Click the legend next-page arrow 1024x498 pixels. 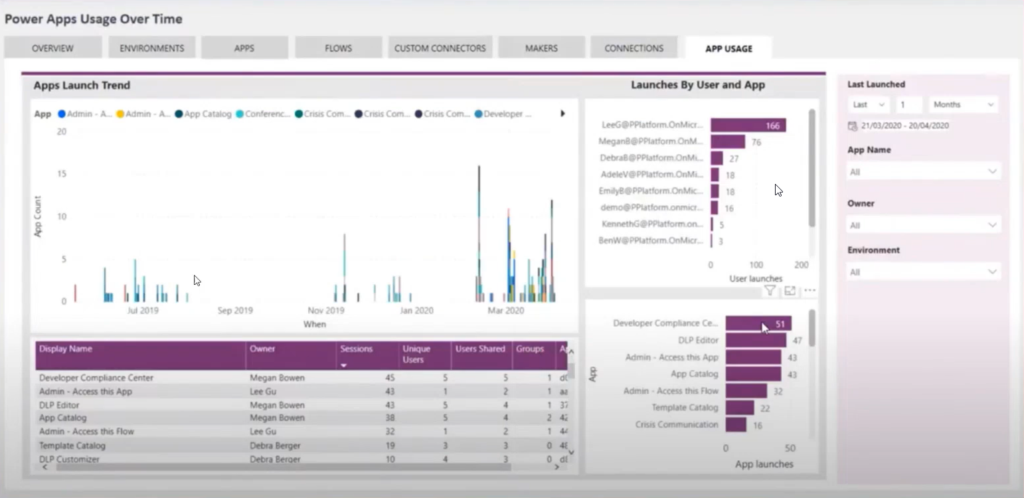pyautogui.click(x=562, y=114)
